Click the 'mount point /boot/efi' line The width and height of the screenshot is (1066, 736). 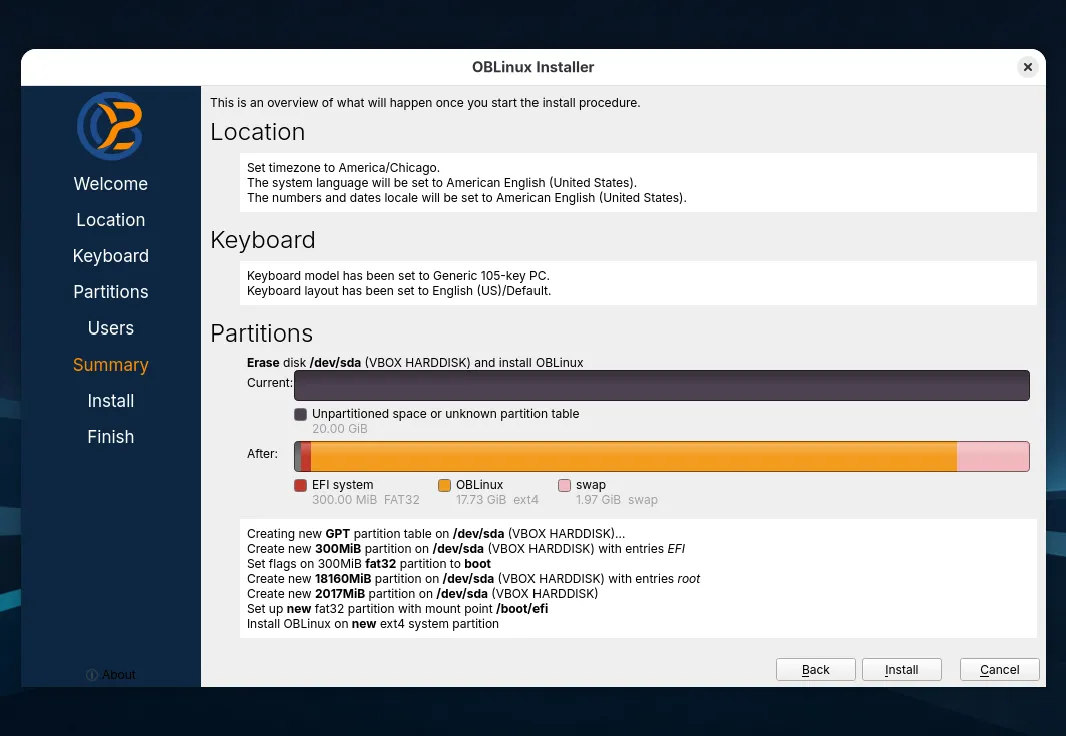click(x=397, y=608)
